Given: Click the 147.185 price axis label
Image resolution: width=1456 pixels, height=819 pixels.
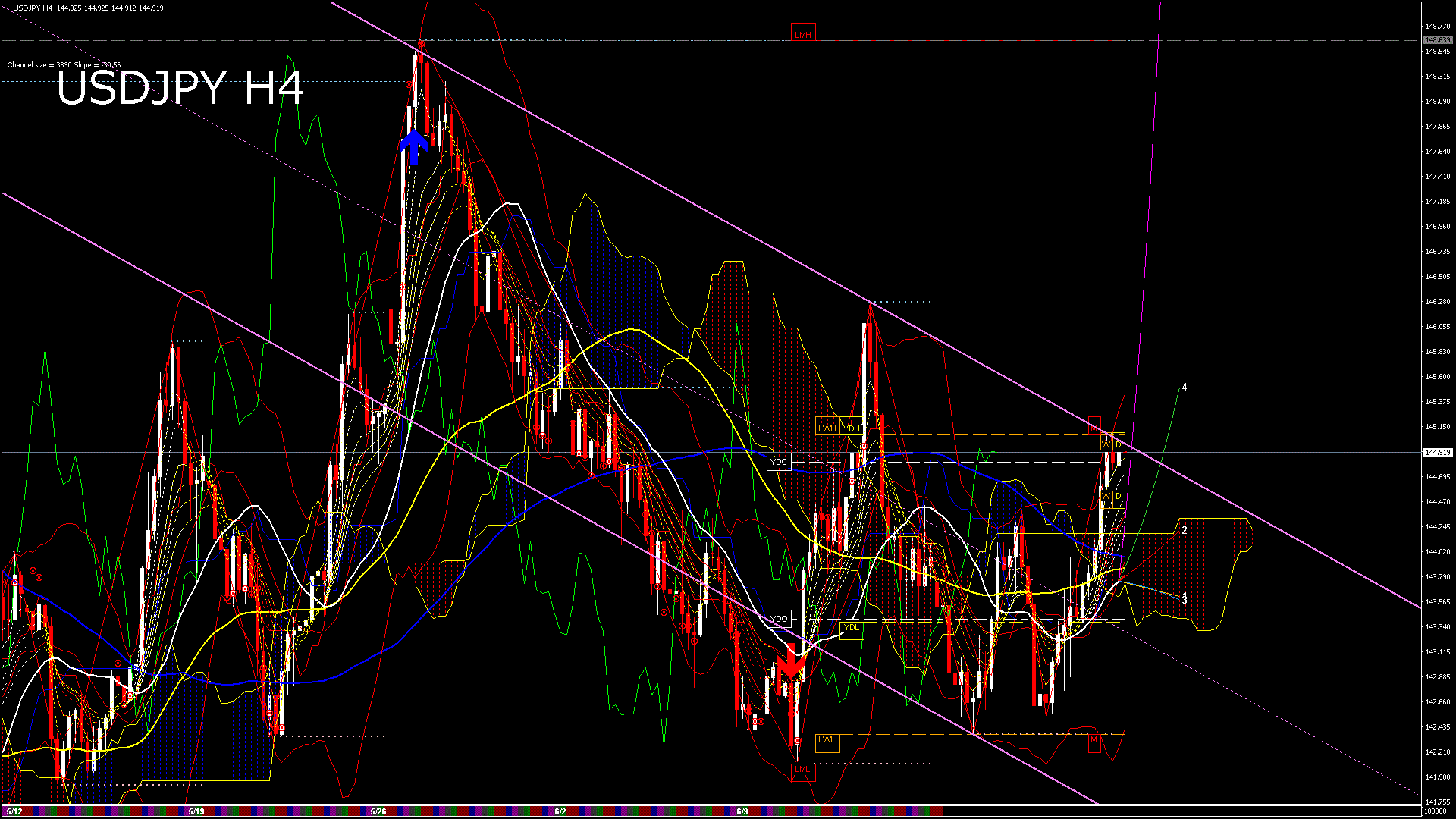Looking at the screenshot, I should tap(1438, 202).
